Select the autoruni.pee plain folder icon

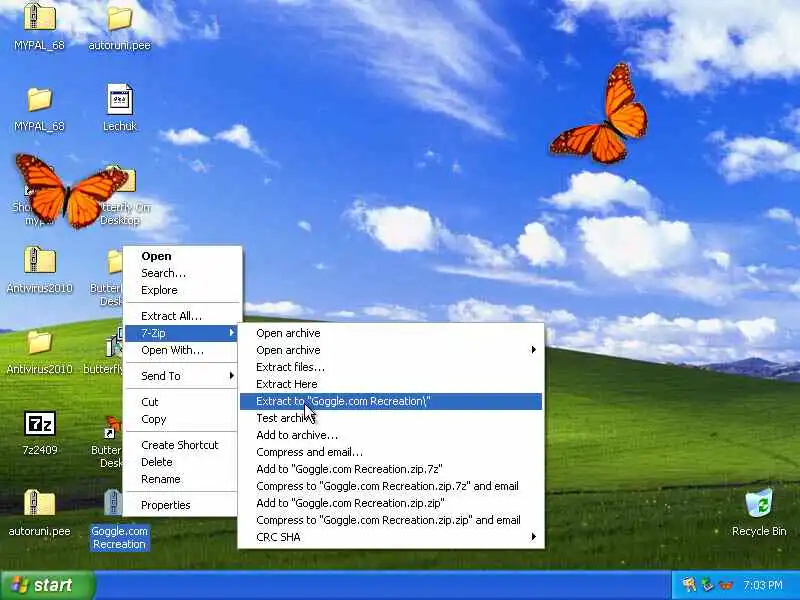coord(119,18)
